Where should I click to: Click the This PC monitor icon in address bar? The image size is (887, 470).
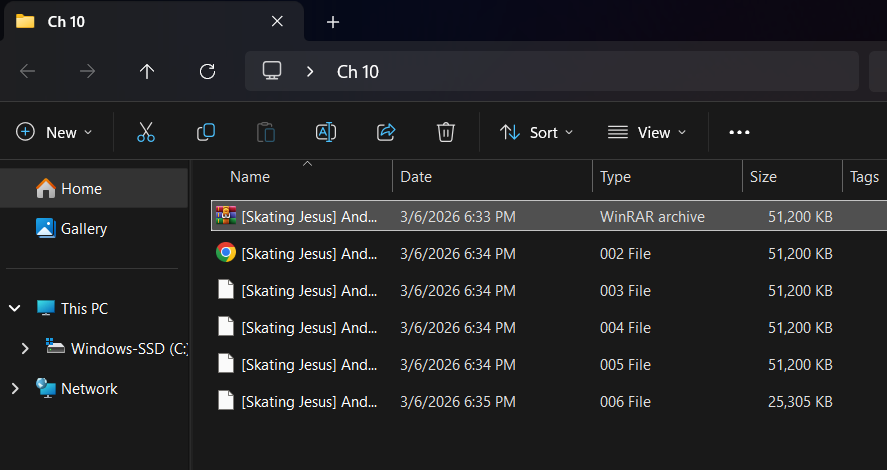(272, 71)
